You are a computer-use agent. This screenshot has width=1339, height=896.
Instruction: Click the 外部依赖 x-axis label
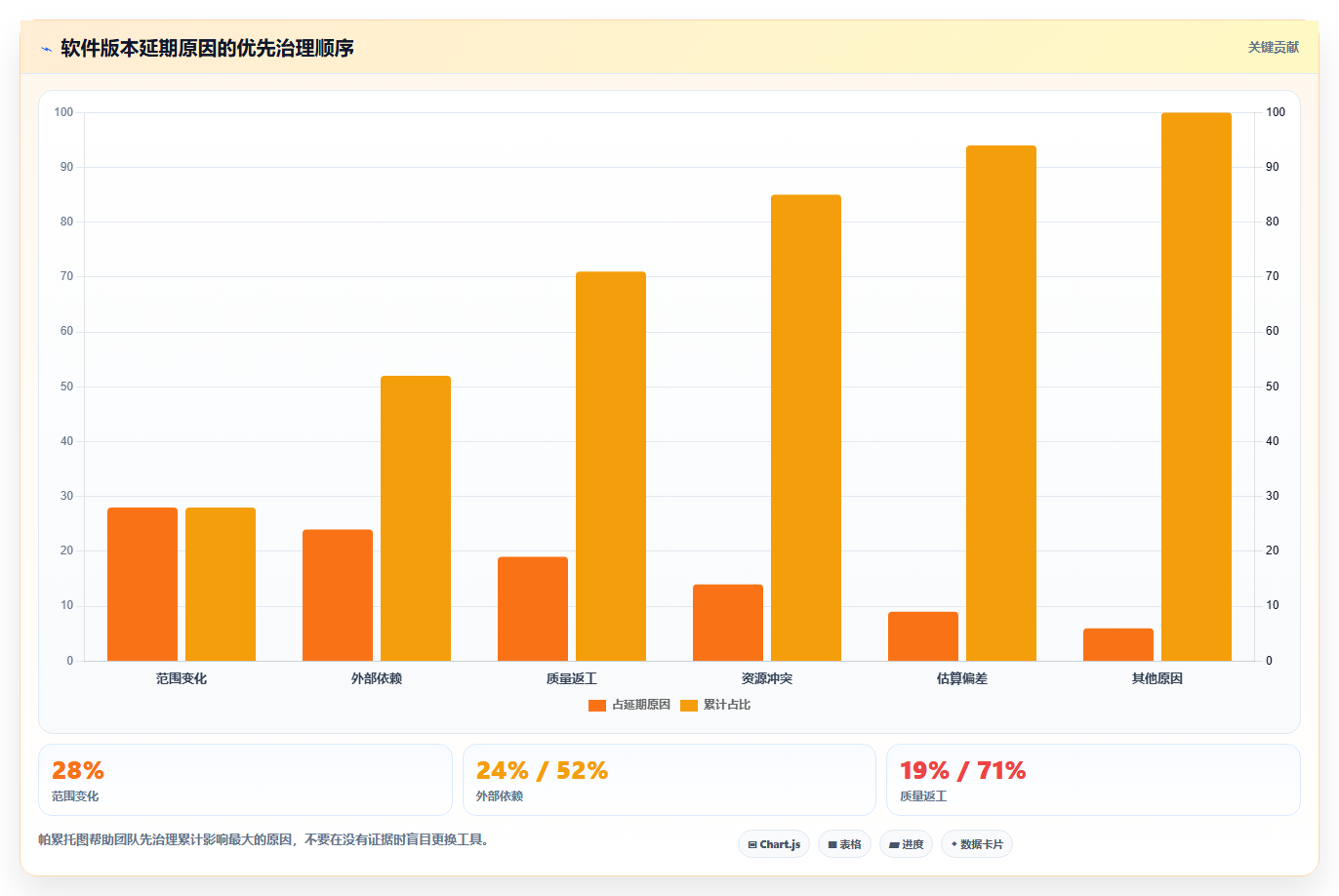[x=377, y=678]
